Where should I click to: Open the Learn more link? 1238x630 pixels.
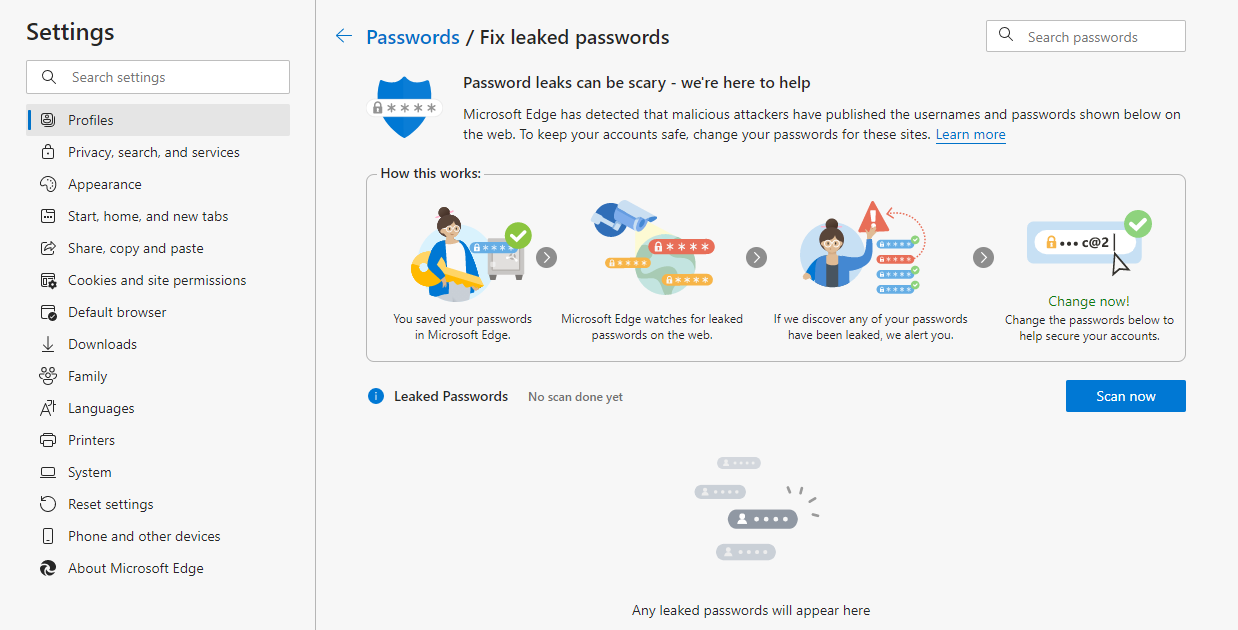970,134
